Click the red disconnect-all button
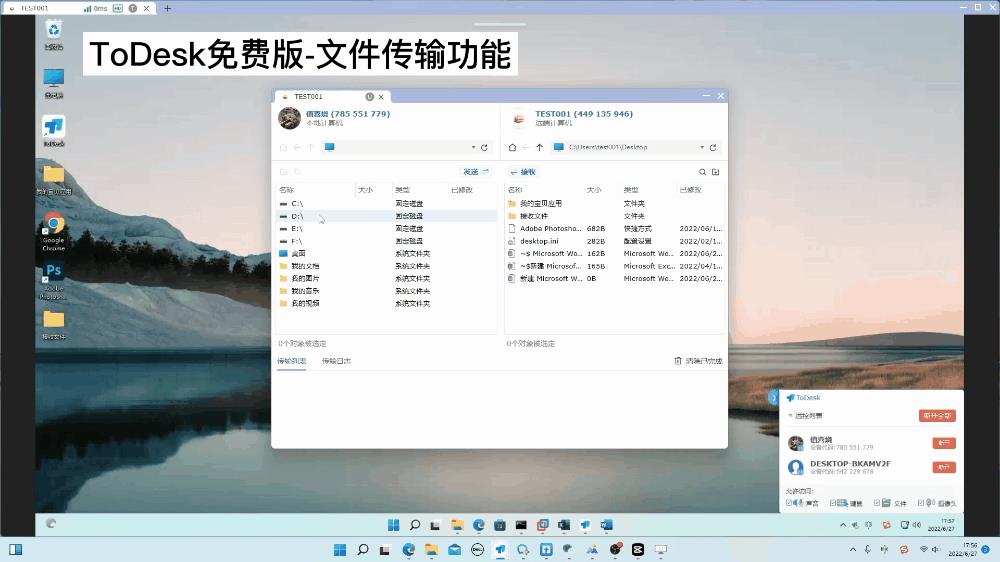 click(937, 415)
